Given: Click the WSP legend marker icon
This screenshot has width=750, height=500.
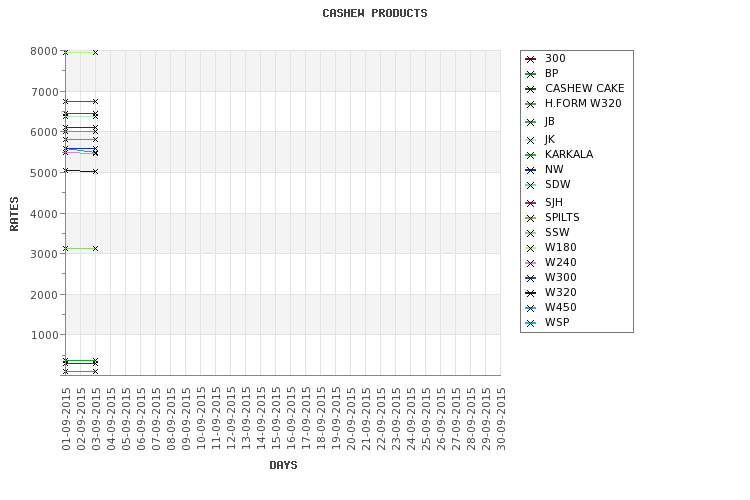Looking at the screenshot, I should click(530, 323).
